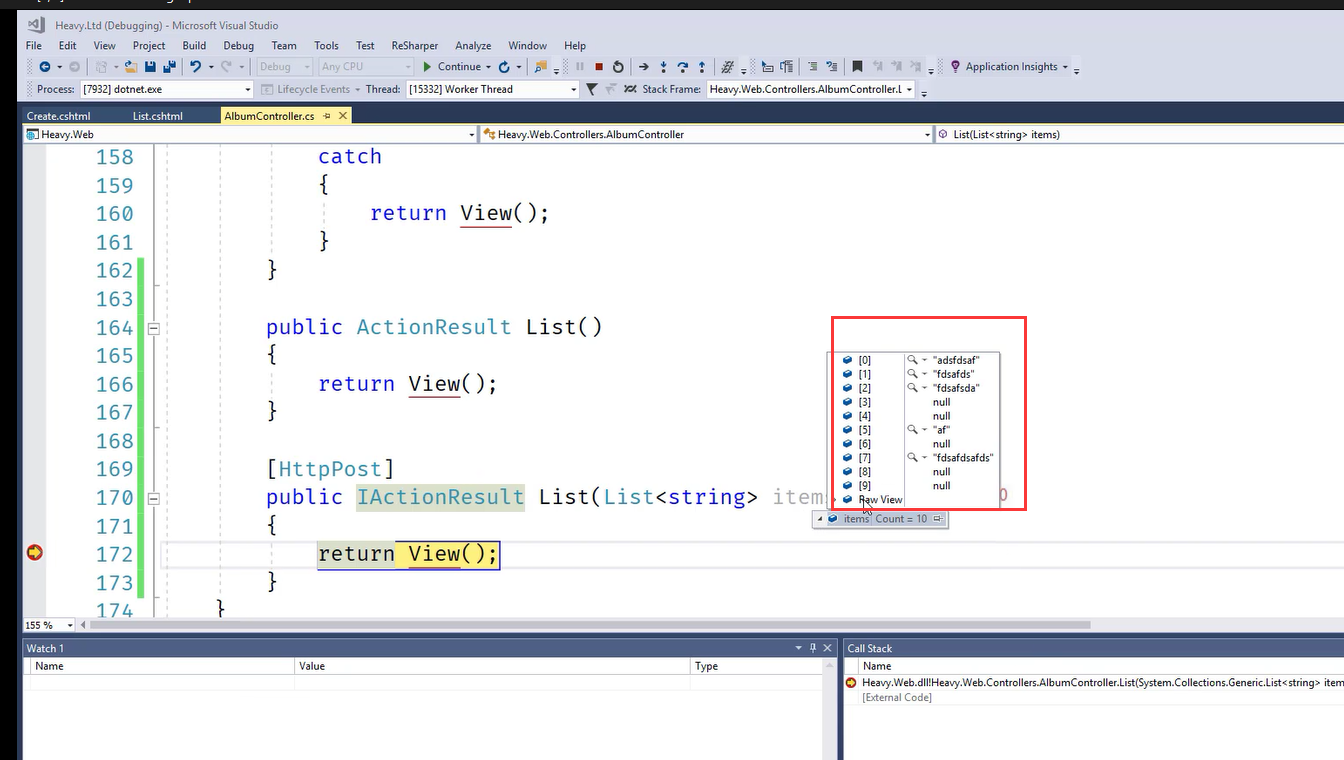Open the File menu

coord(34,45)
